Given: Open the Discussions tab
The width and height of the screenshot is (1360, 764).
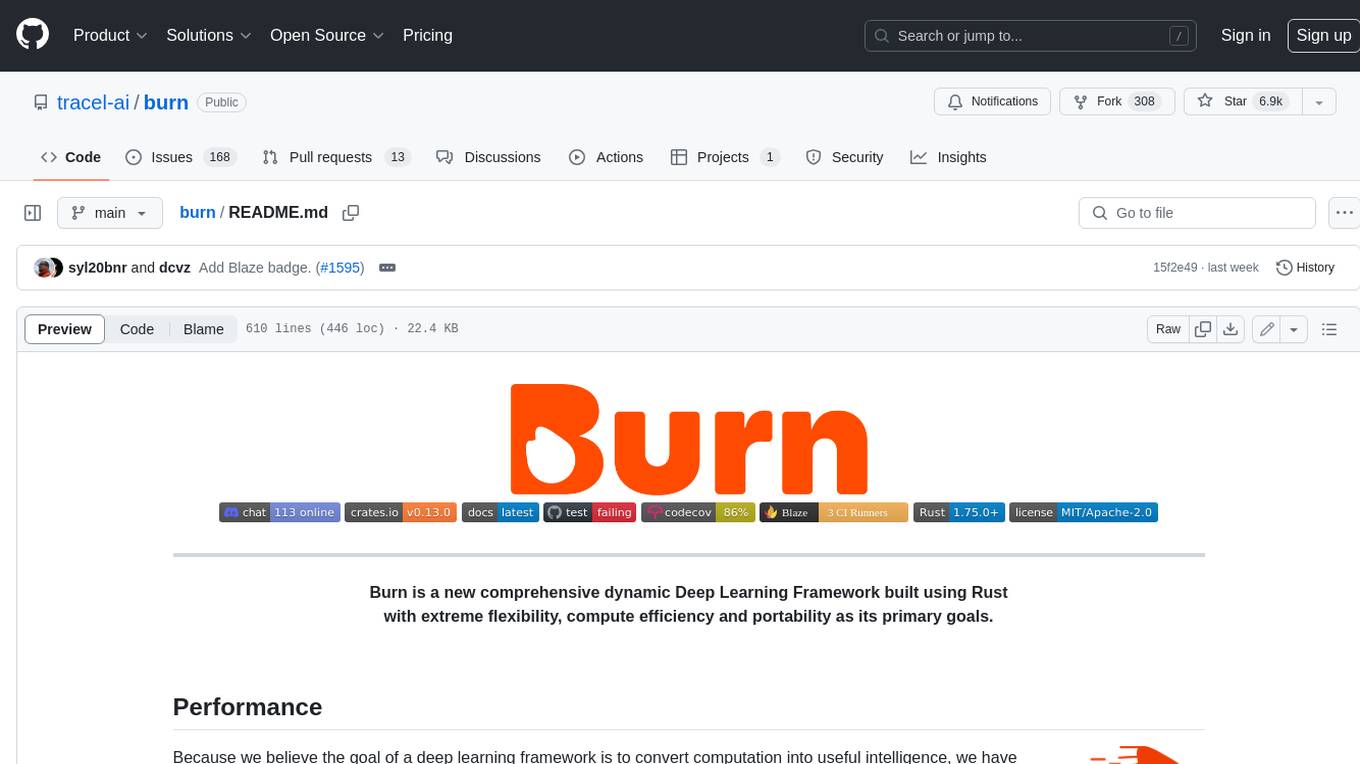Looking at the screenshot, I should coord(489,157).
